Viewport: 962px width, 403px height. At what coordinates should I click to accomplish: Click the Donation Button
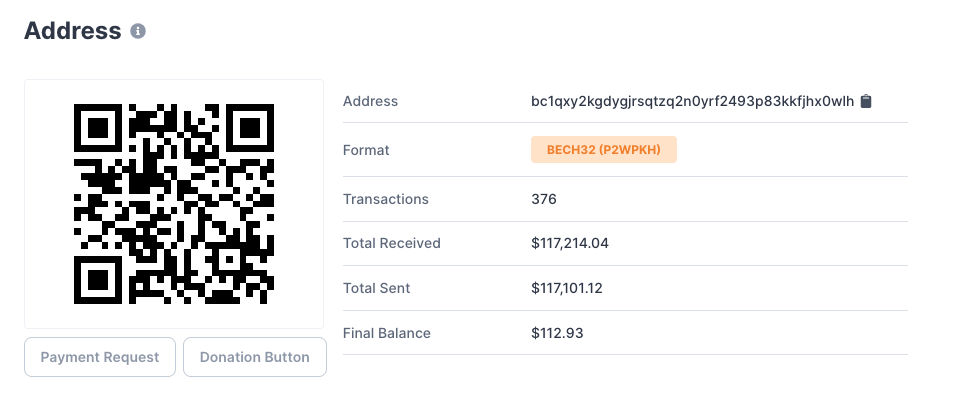(x=255, y=357)
